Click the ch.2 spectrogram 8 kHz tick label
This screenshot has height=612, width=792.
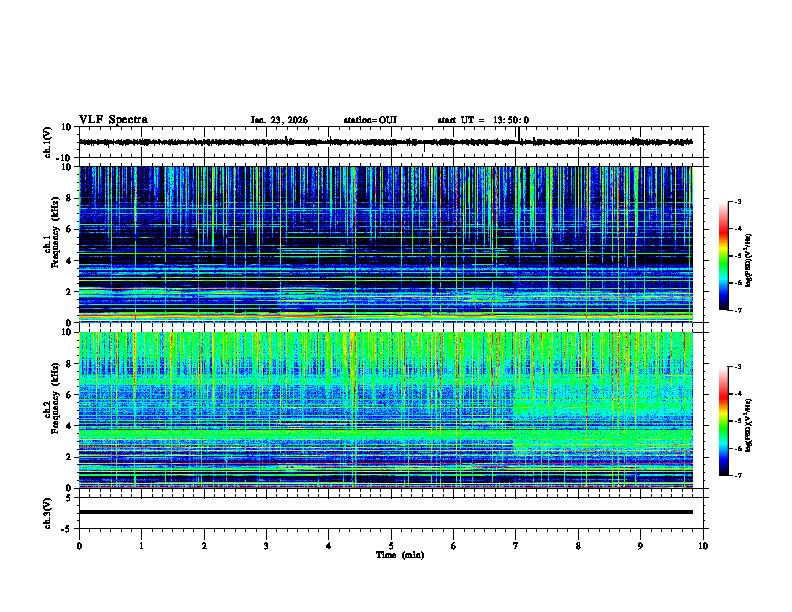68,364
